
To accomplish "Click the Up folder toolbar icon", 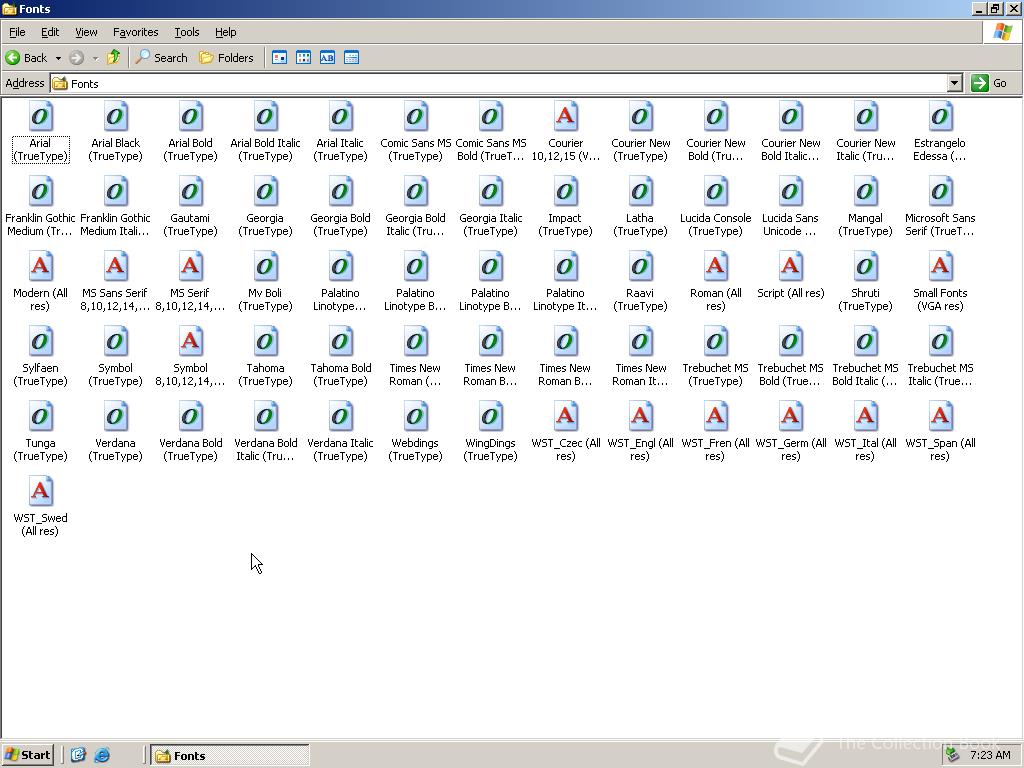I will (x=114, y=57).
